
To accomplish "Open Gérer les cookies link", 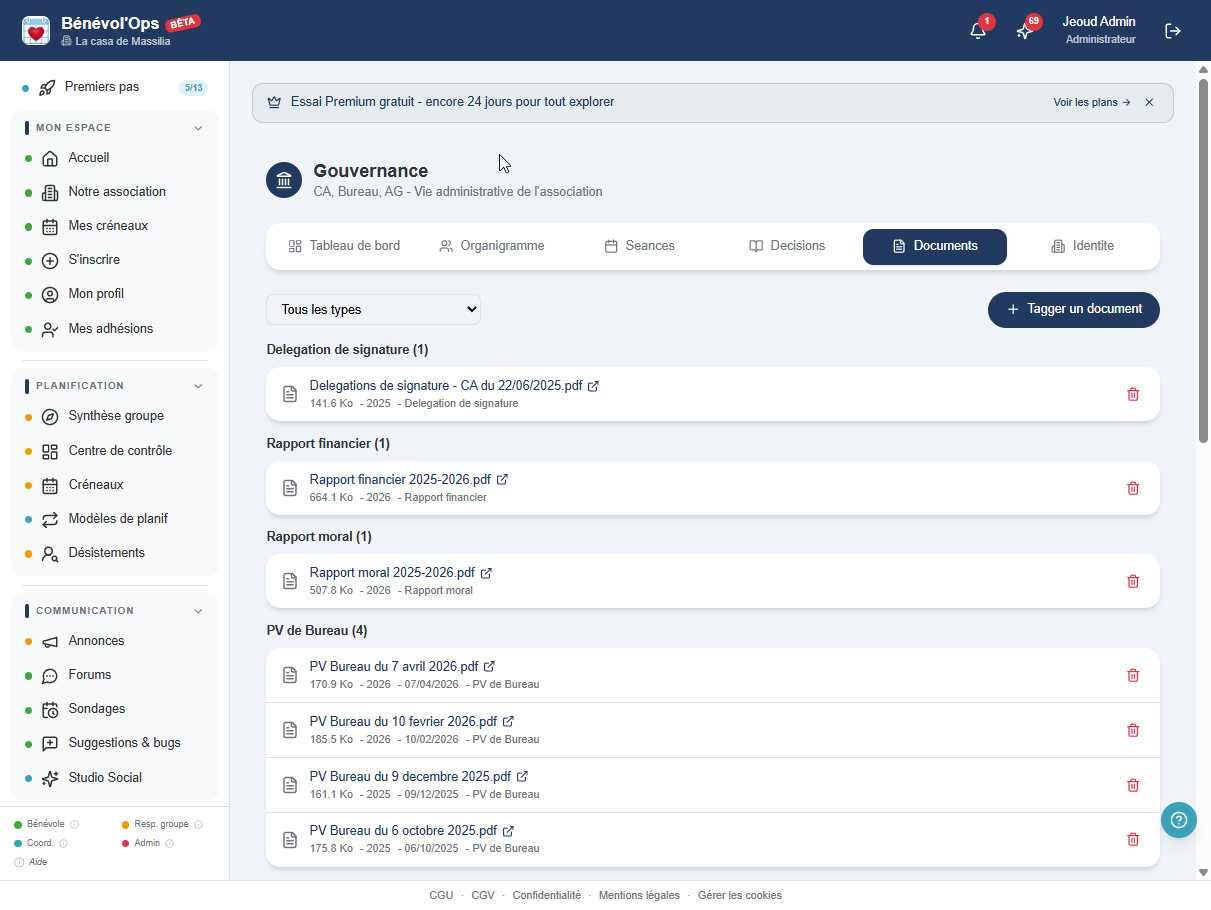I will coord(740,895).
